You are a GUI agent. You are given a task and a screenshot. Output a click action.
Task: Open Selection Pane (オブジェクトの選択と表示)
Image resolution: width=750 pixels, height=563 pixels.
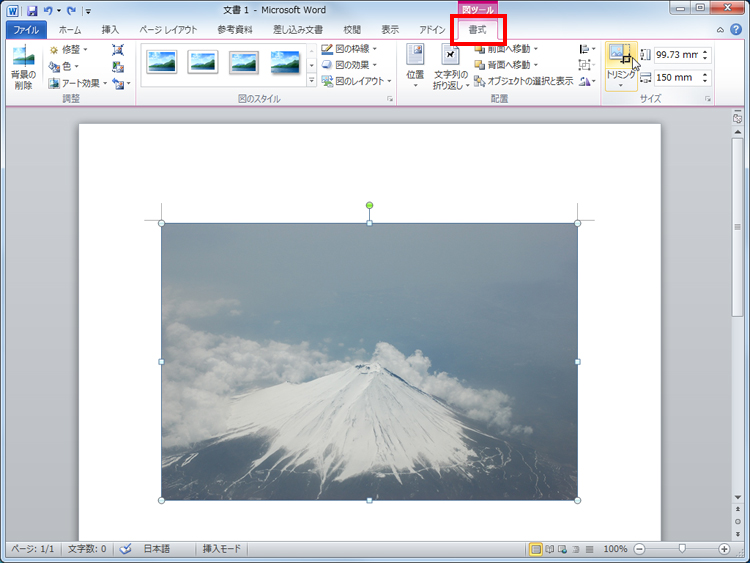(523, 81)
